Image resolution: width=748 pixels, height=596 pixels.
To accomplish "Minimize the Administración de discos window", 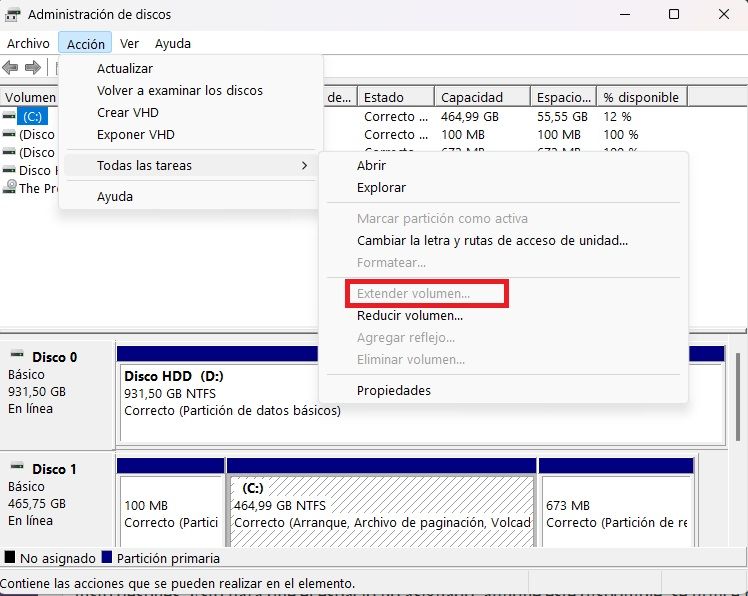I will click(x=625, y=14).
